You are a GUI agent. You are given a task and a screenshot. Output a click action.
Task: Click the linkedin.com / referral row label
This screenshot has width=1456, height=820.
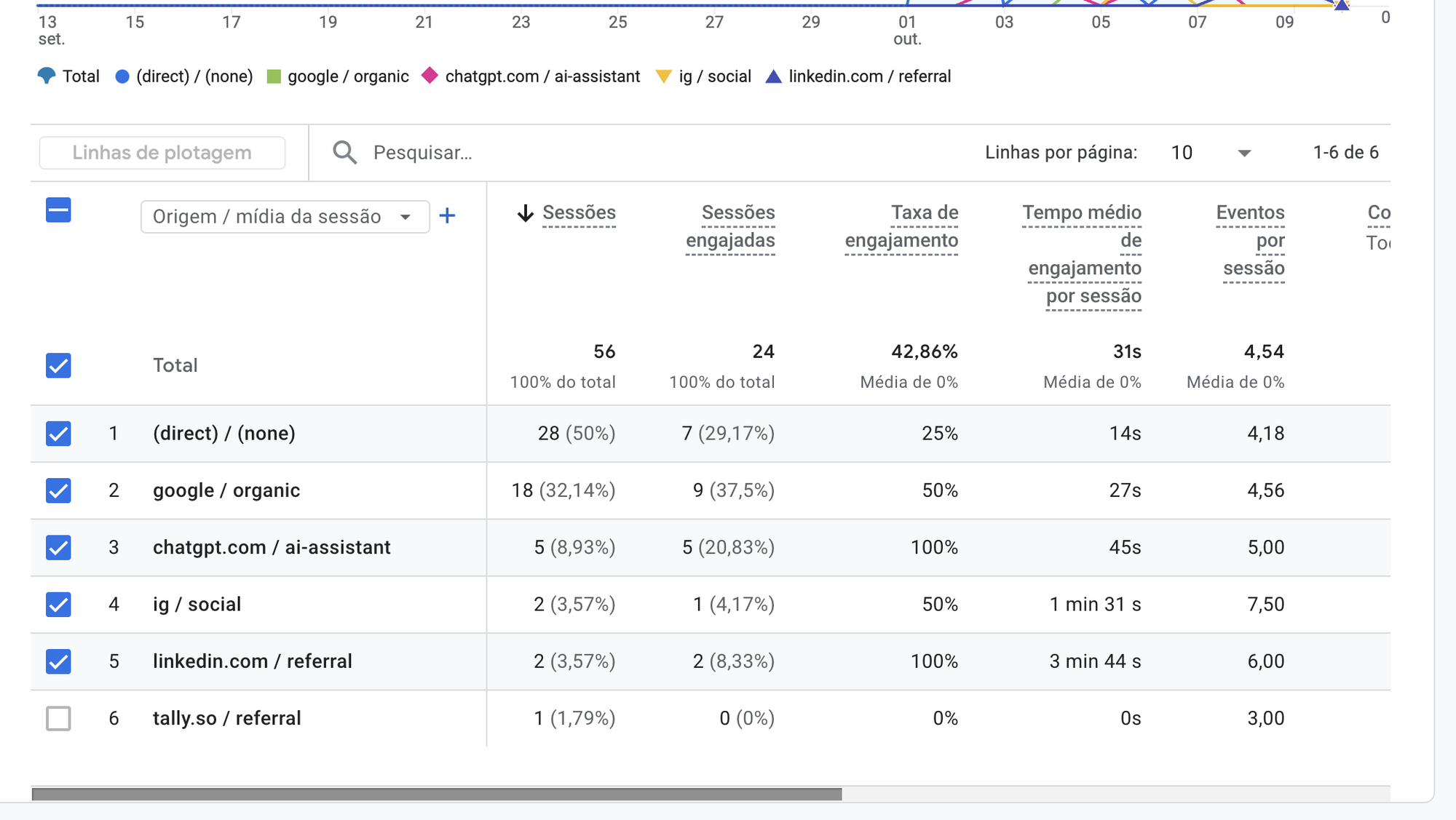click(x=253, y=661)
